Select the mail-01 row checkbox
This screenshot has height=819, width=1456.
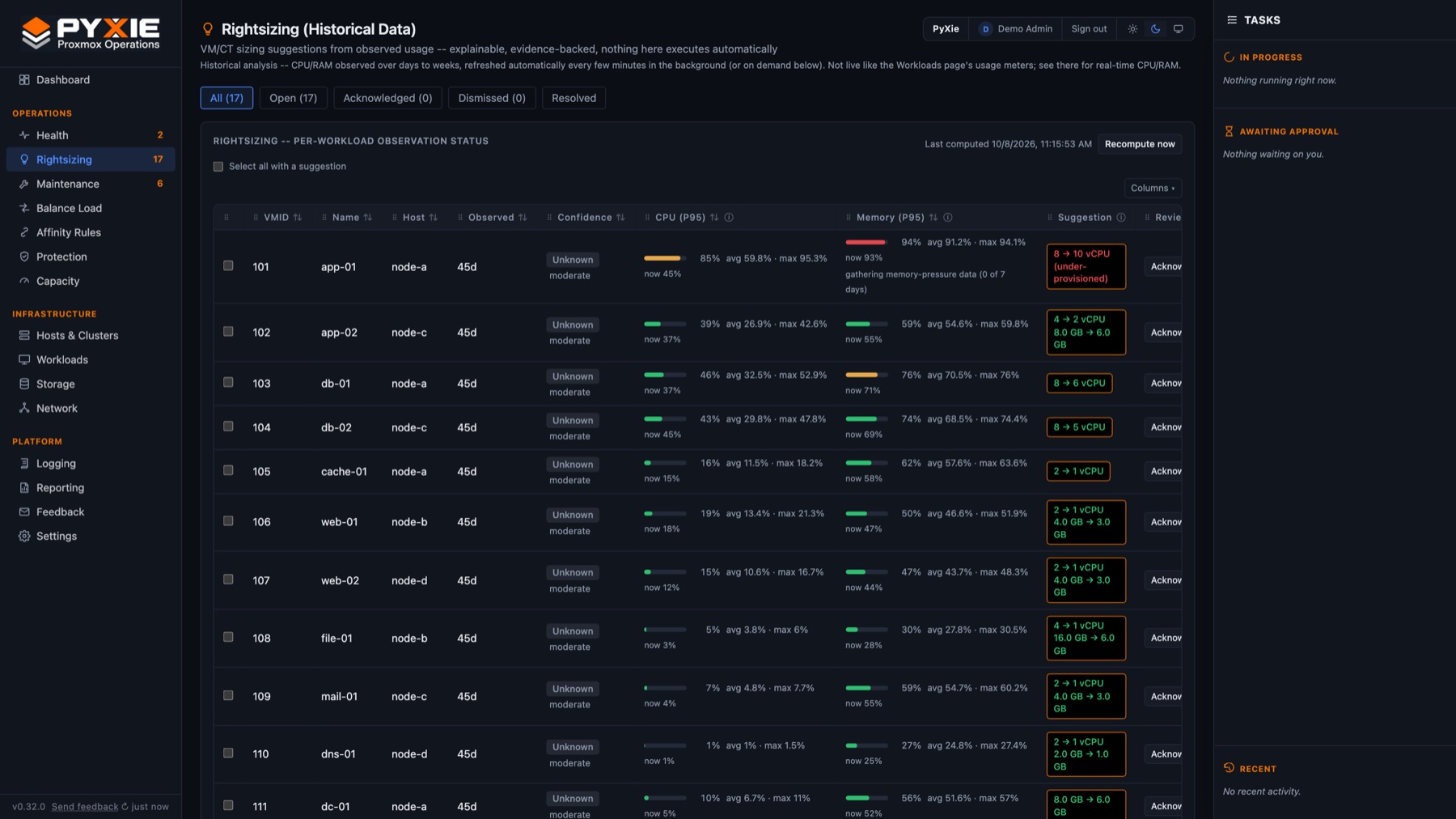[228, 696]
